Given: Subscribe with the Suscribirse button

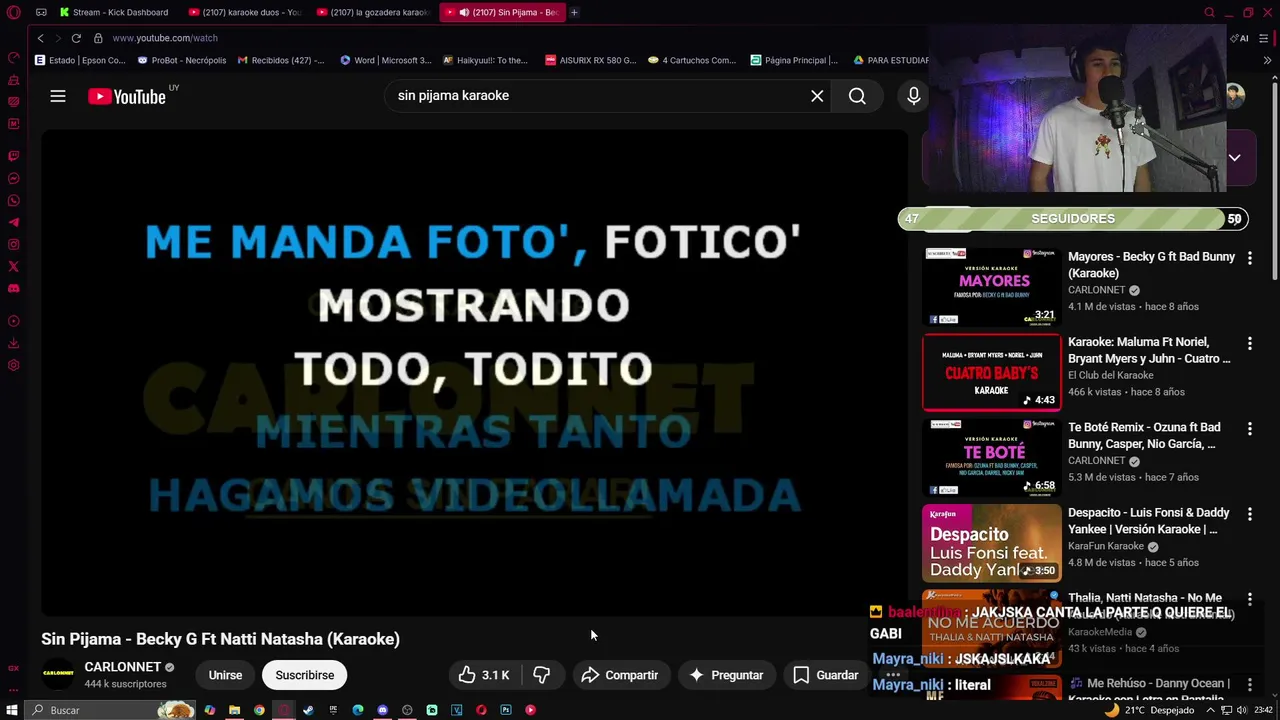Looking at the screenshot, I should [305, 675].
